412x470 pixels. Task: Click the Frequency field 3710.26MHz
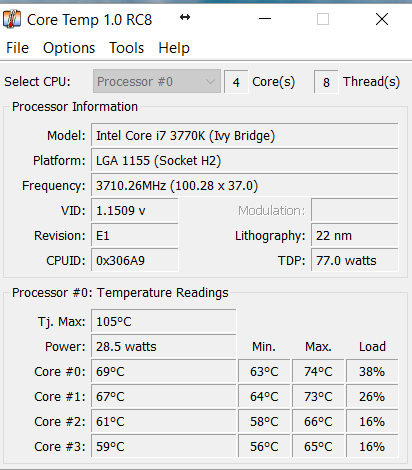tap(245, 186)
